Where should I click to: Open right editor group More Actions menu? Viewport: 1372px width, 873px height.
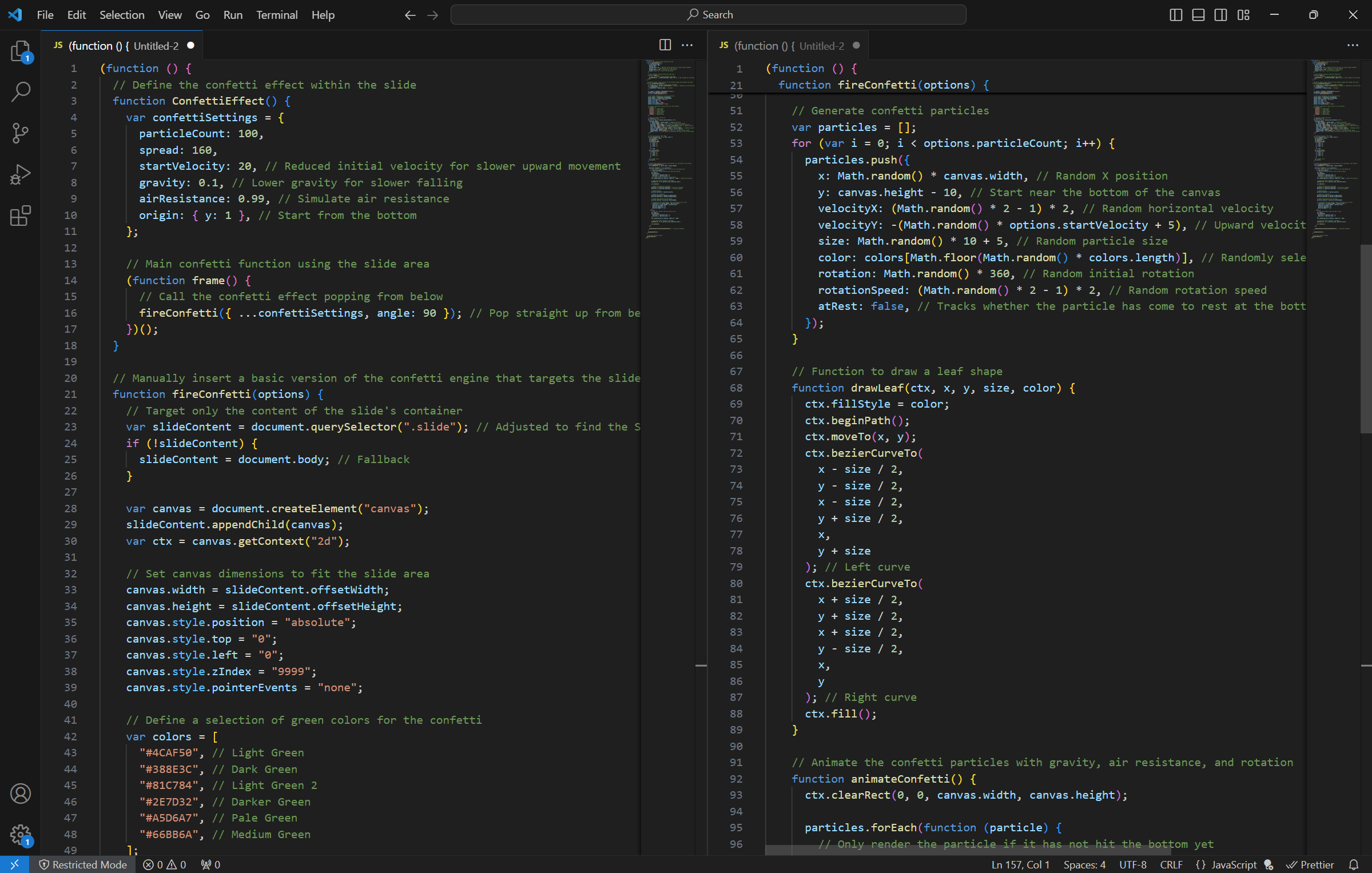[x=1353, y=45]
